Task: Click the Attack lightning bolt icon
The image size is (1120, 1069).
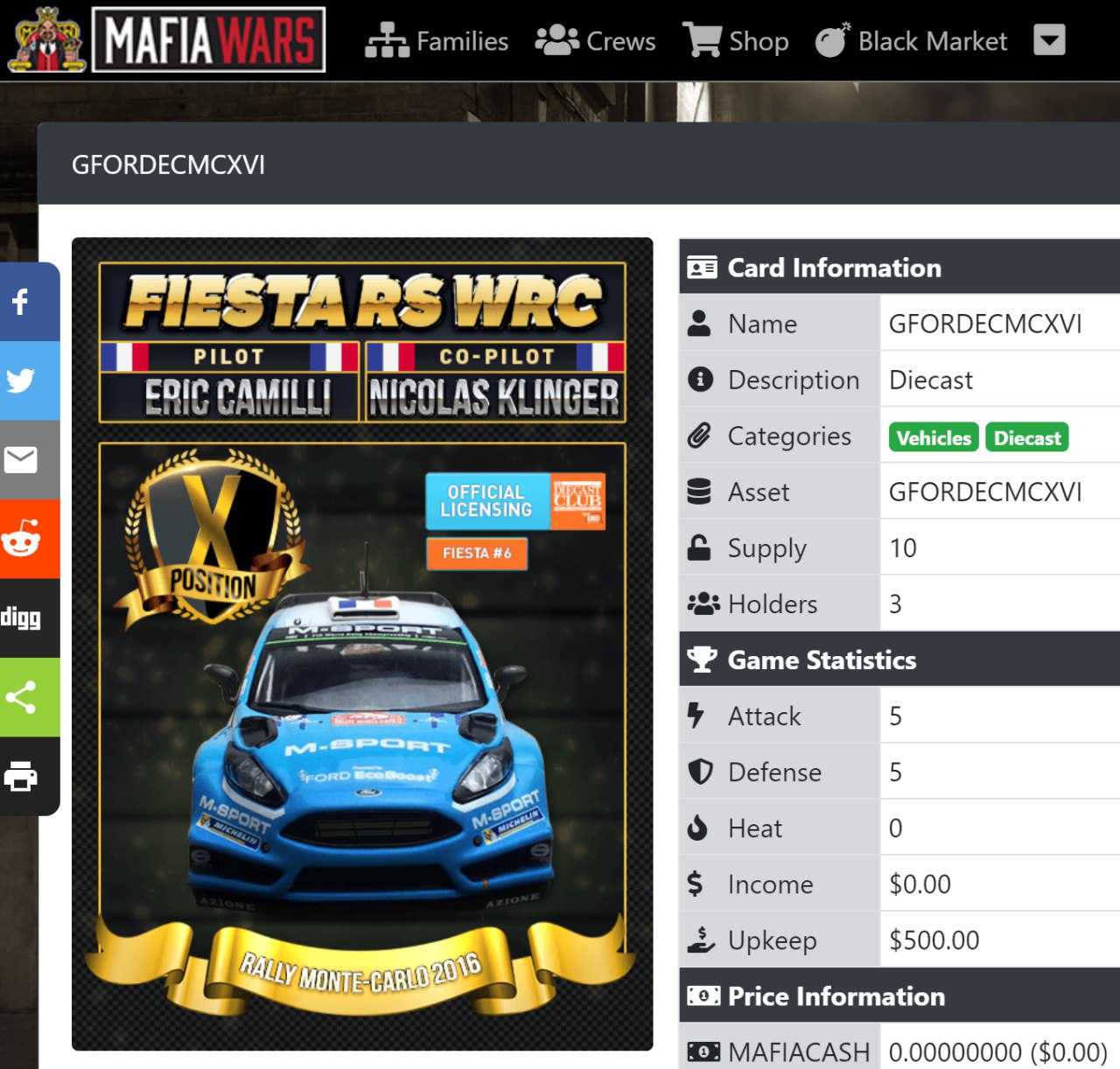Action: [x=696, y=716]
